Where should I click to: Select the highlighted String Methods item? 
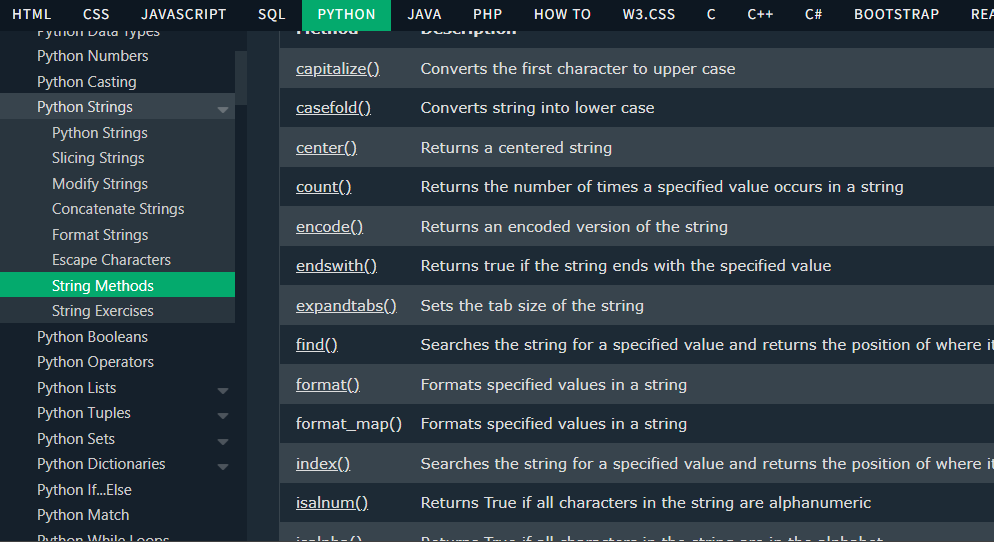[117, 285]
